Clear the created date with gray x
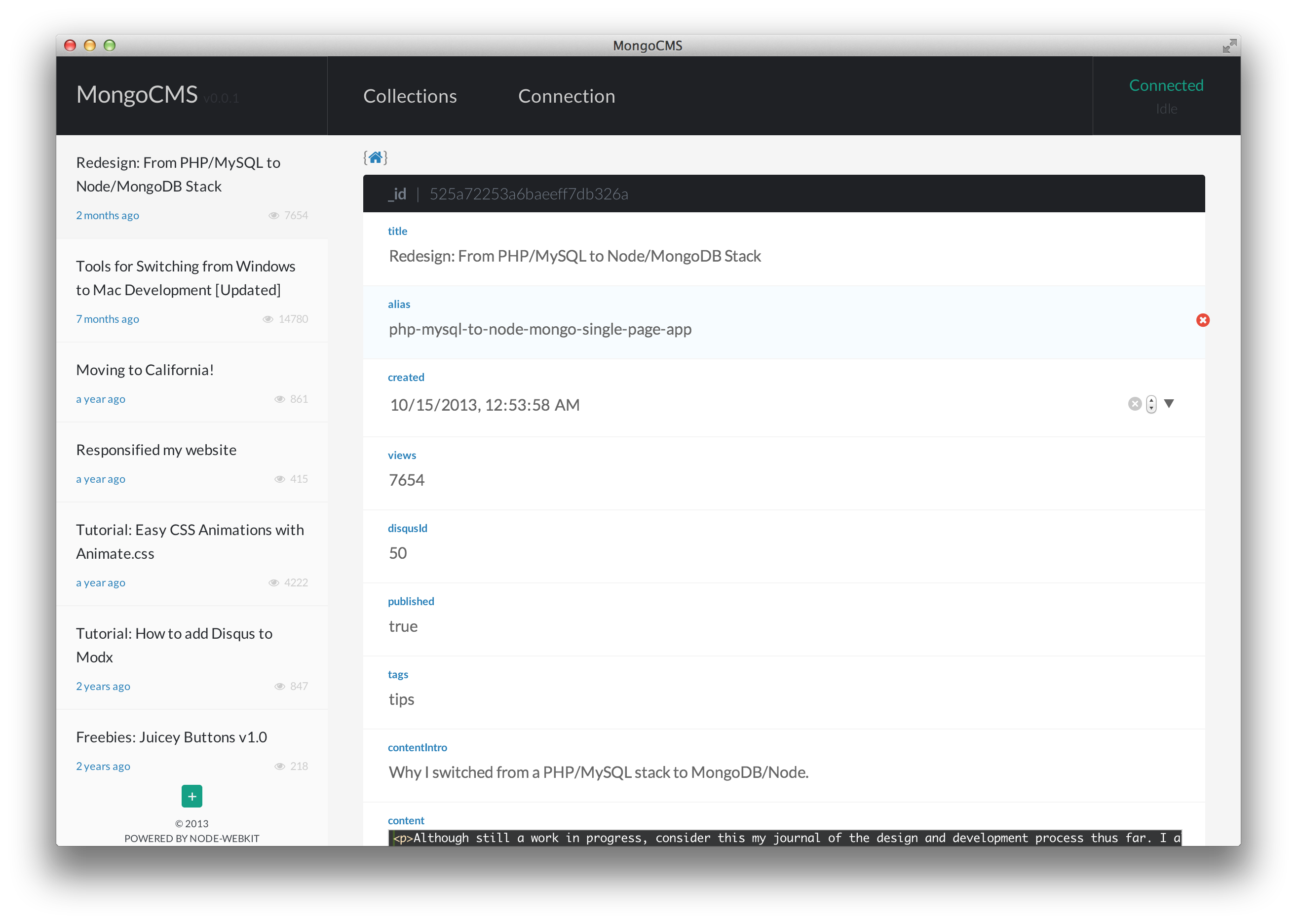This screenshot has height=924, width=1297. click(1134, 404)
